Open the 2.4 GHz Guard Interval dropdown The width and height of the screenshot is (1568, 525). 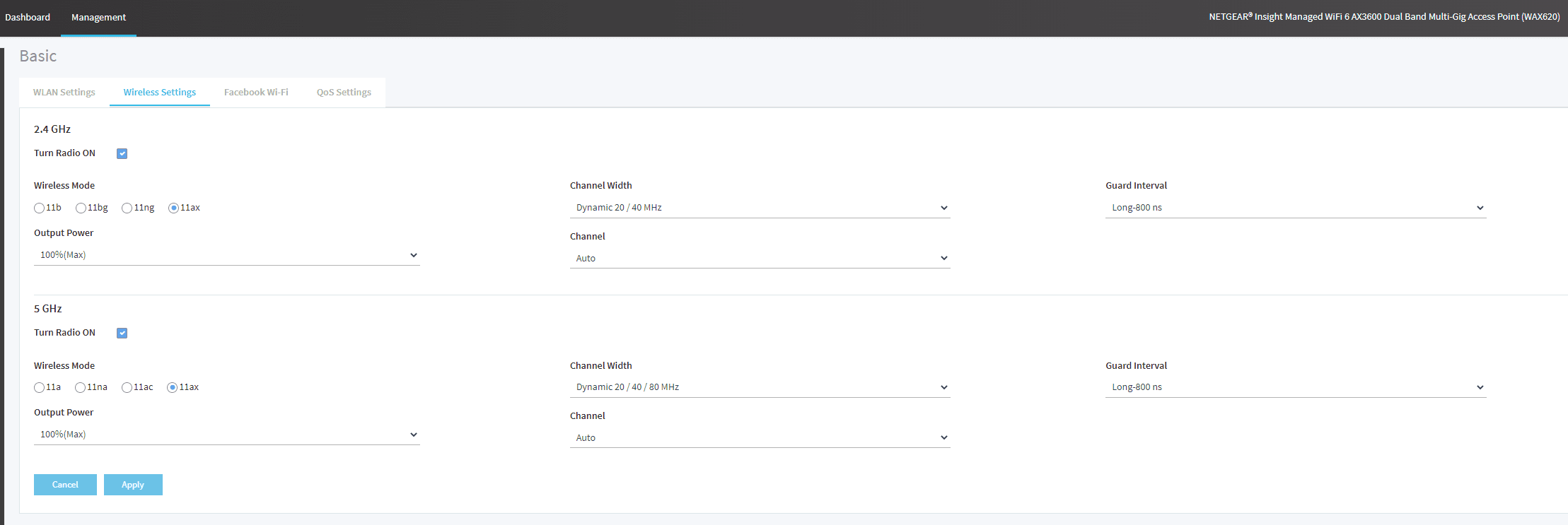coord(1296,208)
